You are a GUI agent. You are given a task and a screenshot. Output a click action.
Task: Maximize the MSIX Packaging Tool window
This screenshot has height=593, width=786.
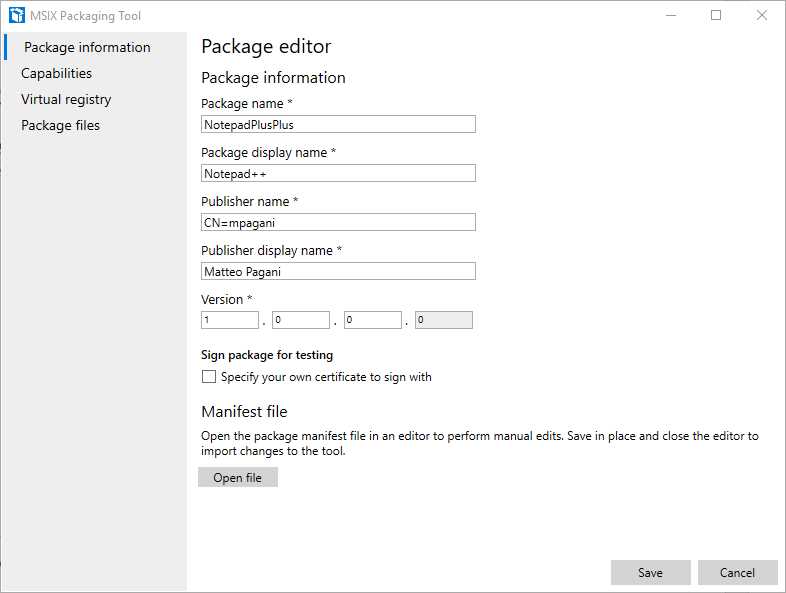coord(716,16)
